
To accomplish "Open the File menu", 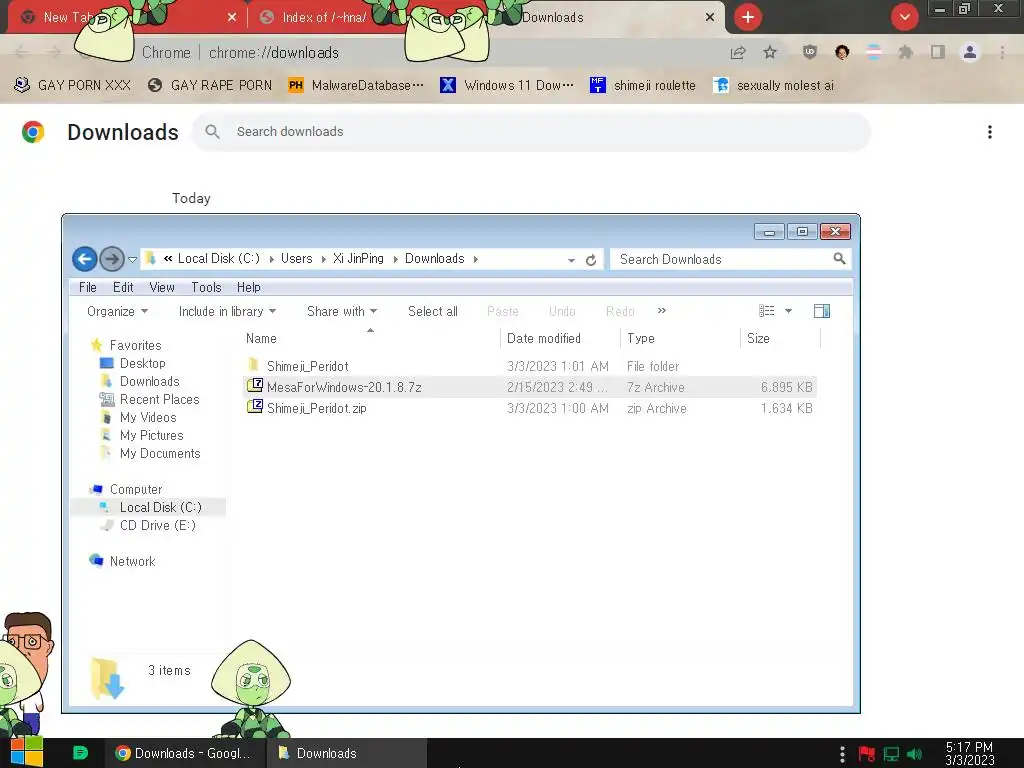I will click(x=88, y=287).
